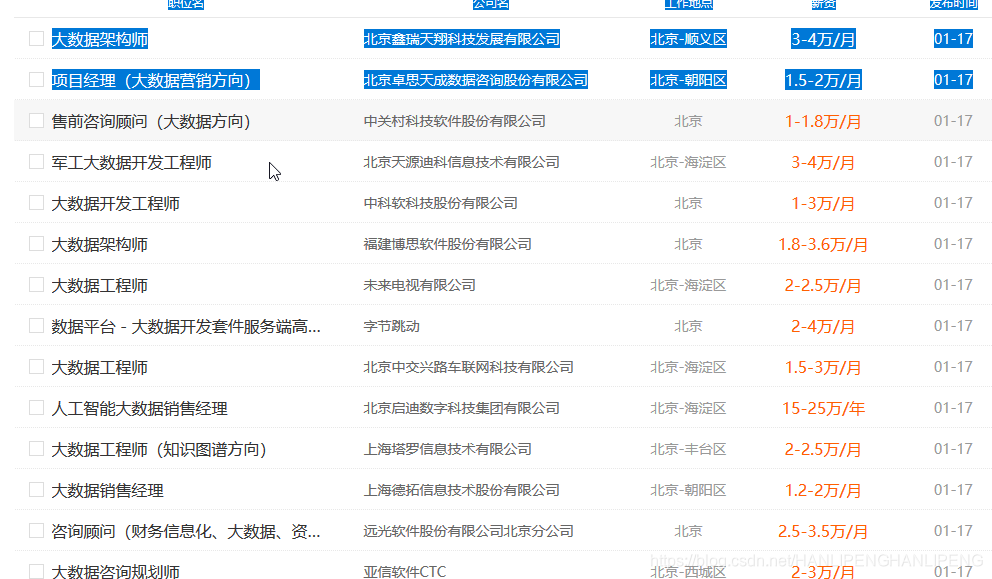The height and width of the screenshot is (579, 992).
Task: Open company page 北京天源迪科信息技术有限公司
Action: [462, 162]
